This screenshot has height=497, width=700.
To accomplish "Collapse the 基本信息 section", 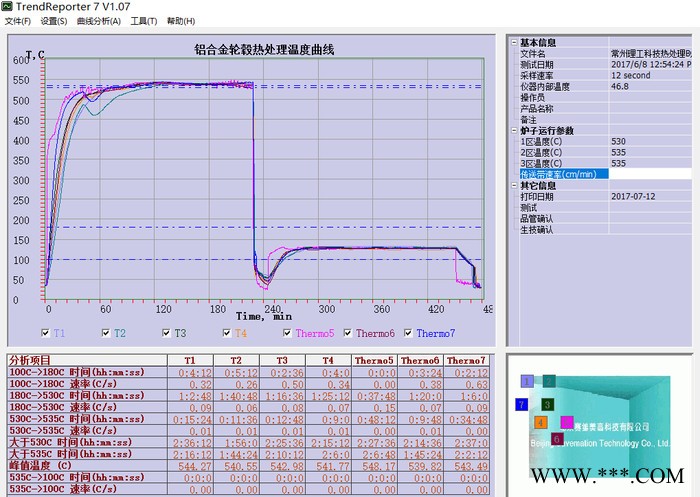I will [514, 42].
